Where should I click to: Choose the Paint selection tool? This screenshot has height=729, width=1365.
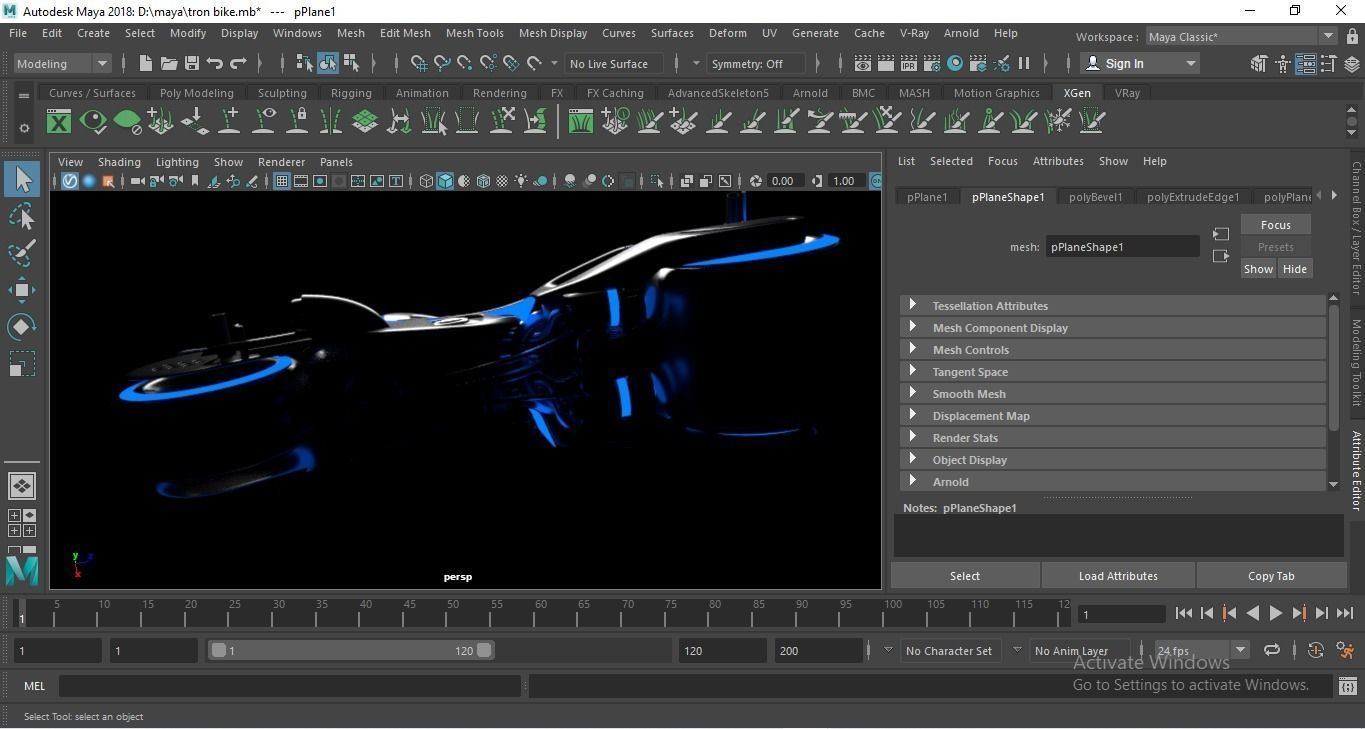click(x=22, y=253)
